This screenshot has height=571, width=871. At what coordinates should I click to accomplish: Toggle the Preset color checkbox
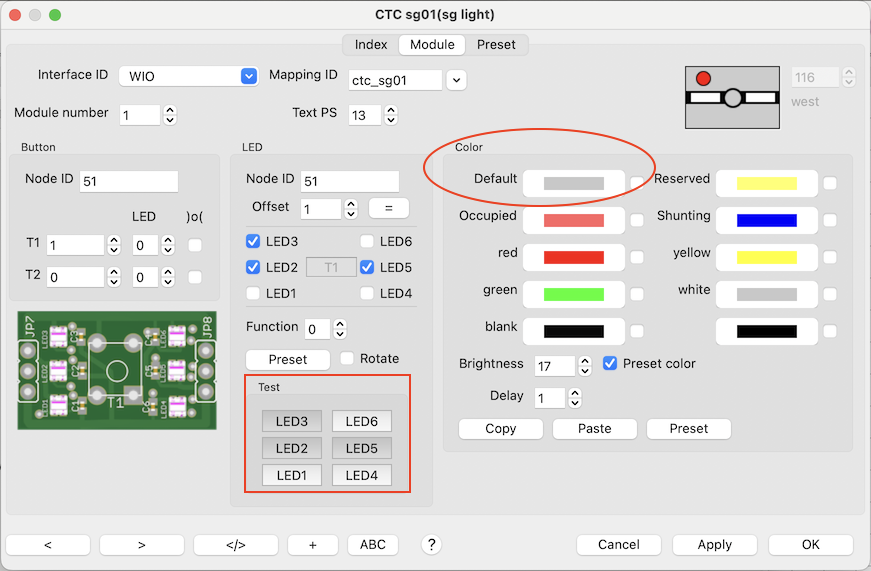click(x=611, y=364)
